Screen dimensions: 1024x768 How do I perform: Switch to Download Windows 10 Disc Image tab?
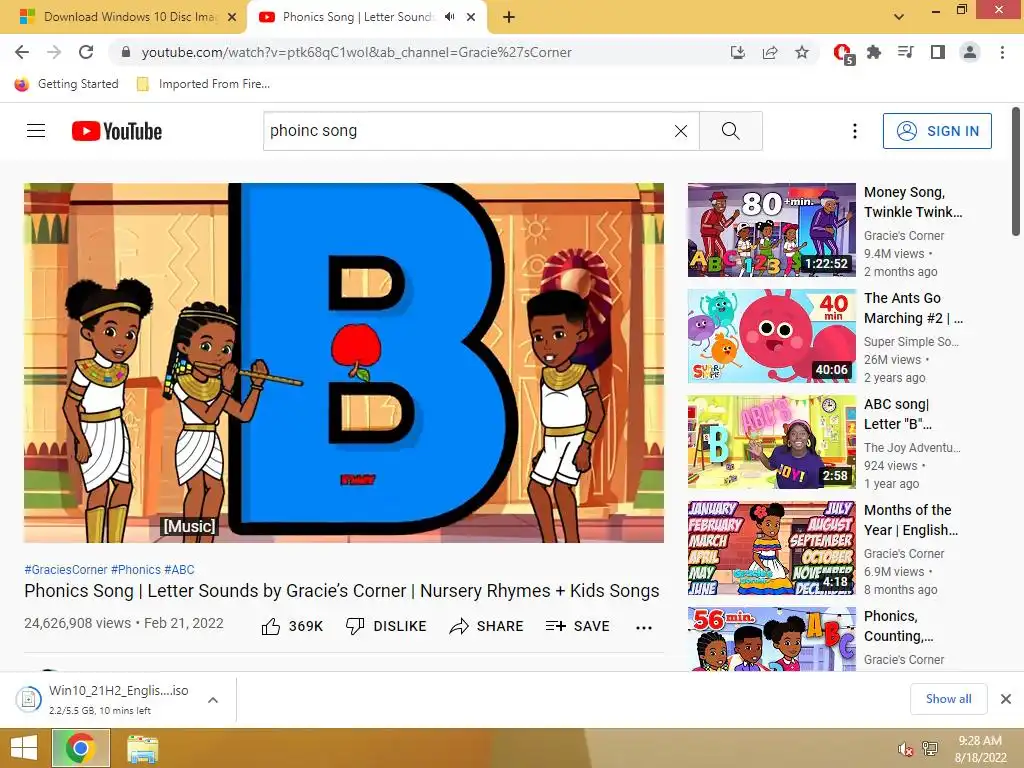tap(129, 17)
